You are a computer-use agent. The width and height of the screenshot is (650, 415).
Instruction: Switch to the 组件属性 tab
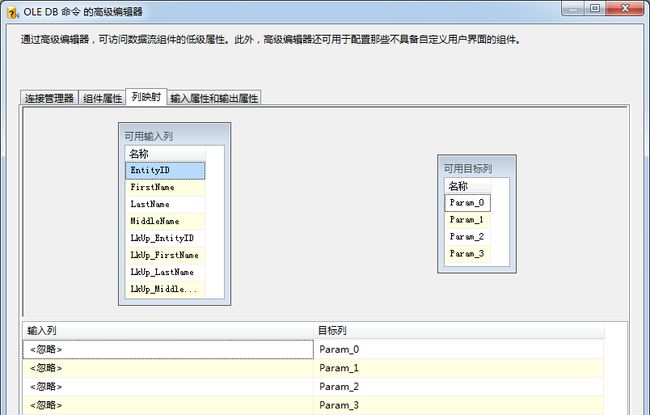(x=102, y=98)
